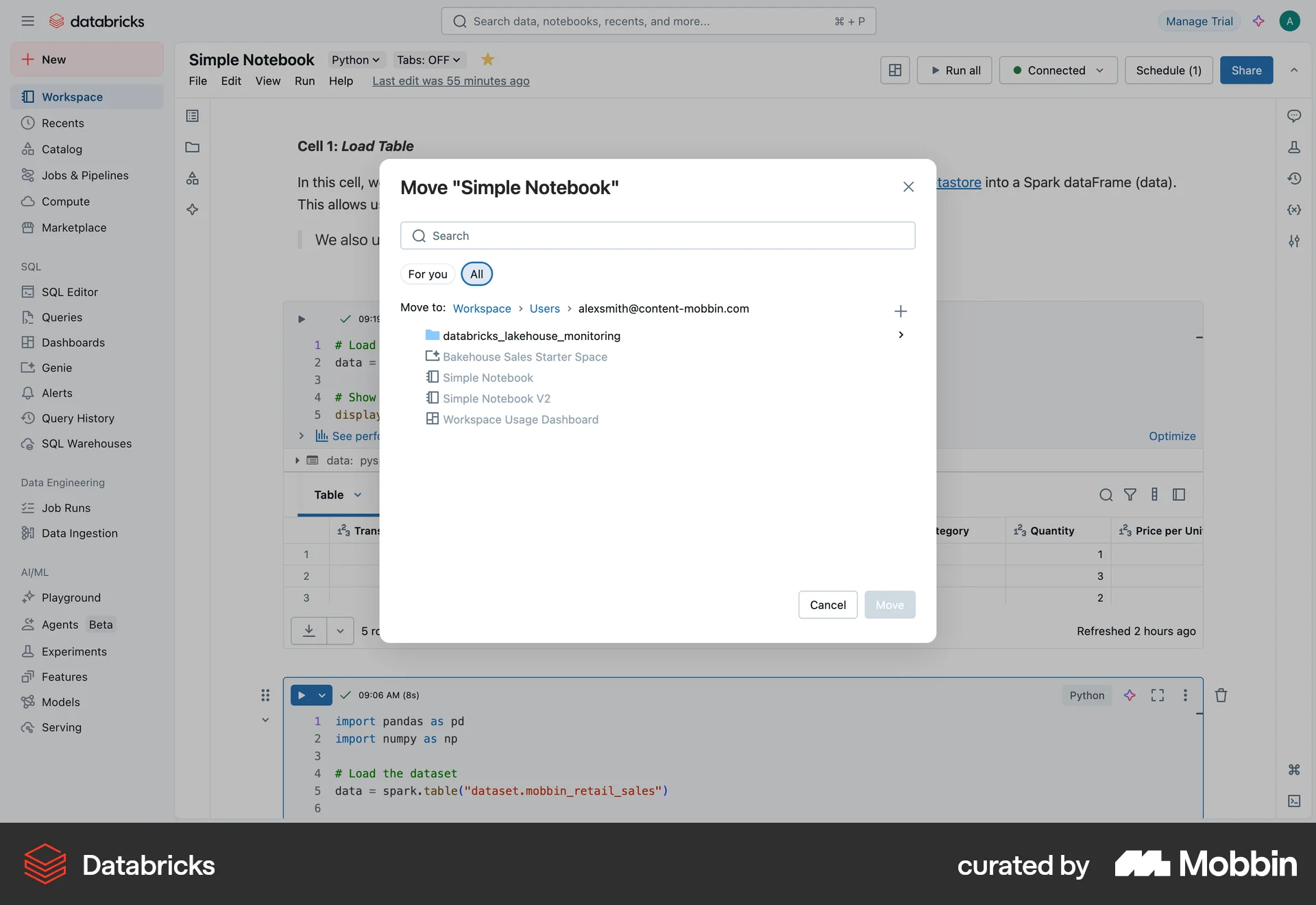Star the Simple Notebook

pyautogui.click(x=487, y=60)
